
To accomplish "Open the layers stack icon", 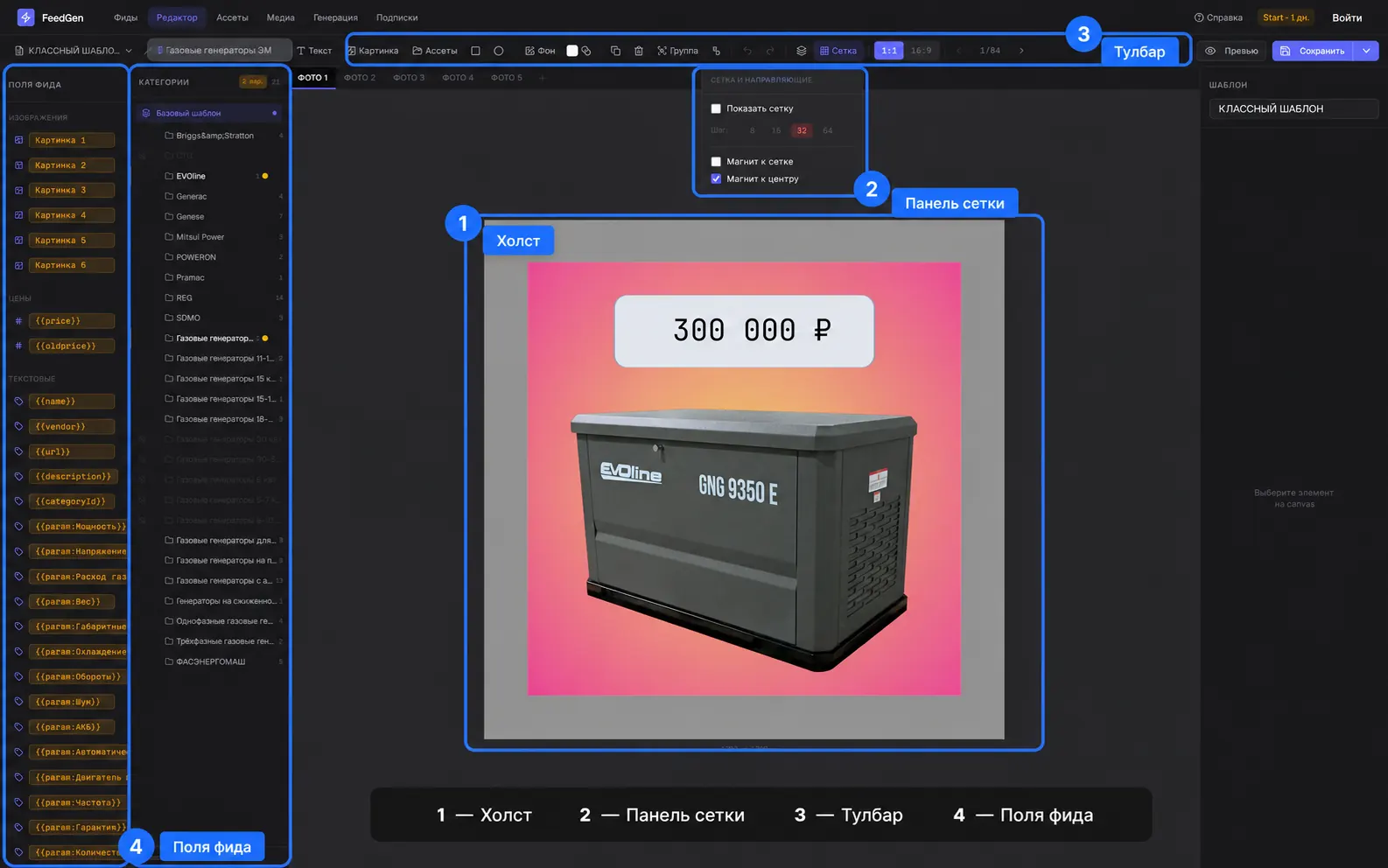I will (801, 51).
